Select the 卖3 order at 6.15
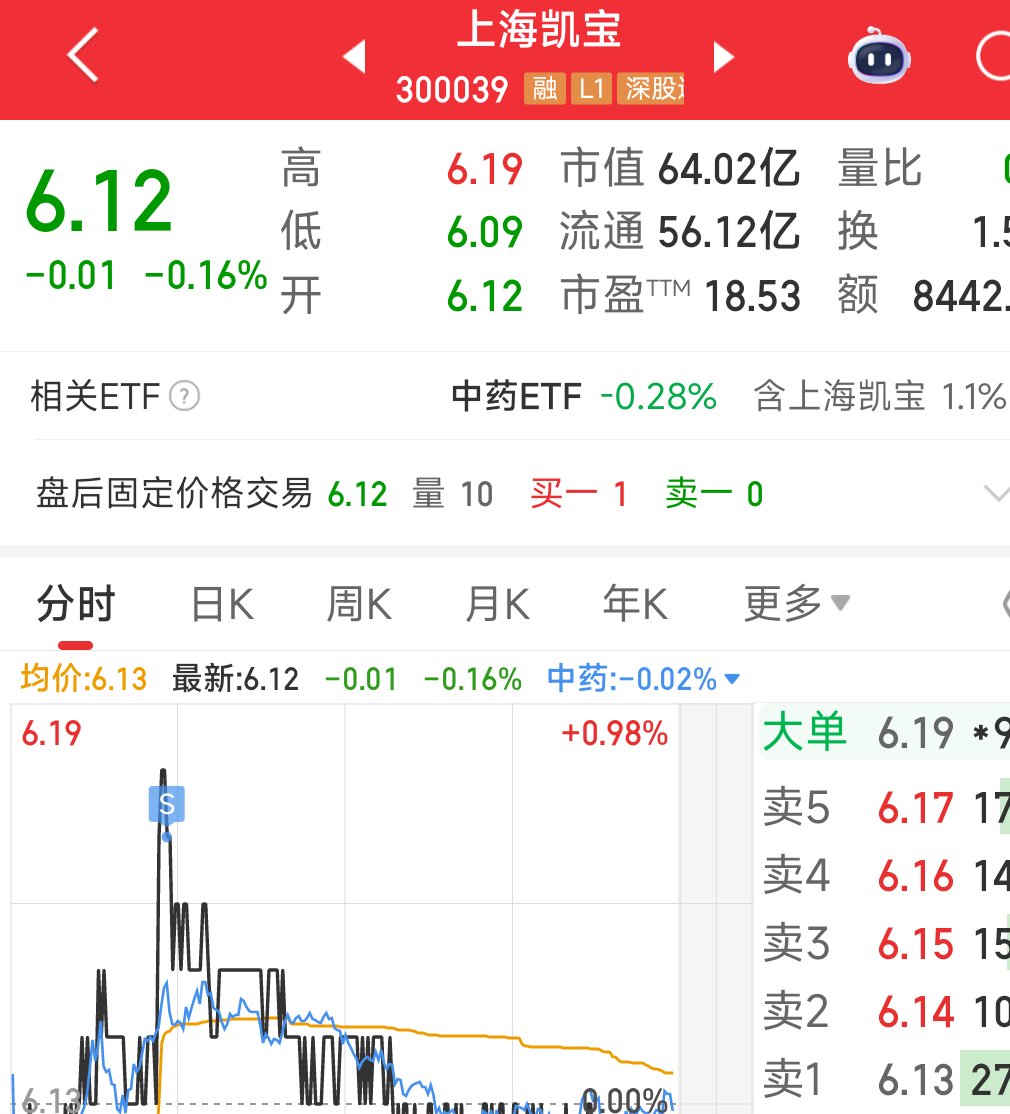The width and height of the screenshot is (1010, 1114). click(x=886, y=943)
